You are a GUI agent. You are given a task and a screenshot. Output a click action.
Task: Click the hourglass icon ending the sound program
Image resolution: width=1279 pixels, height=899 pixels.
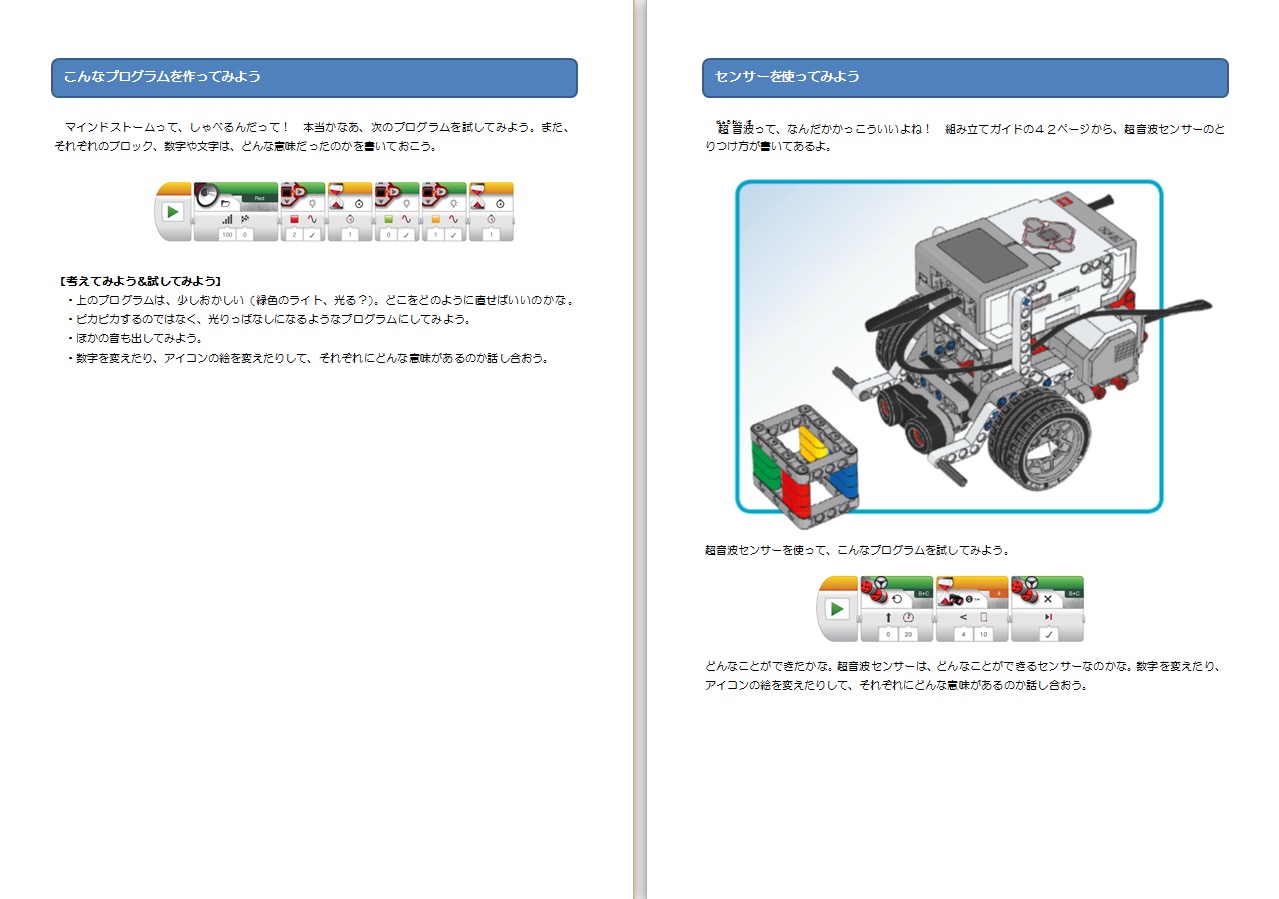(478, 196)
